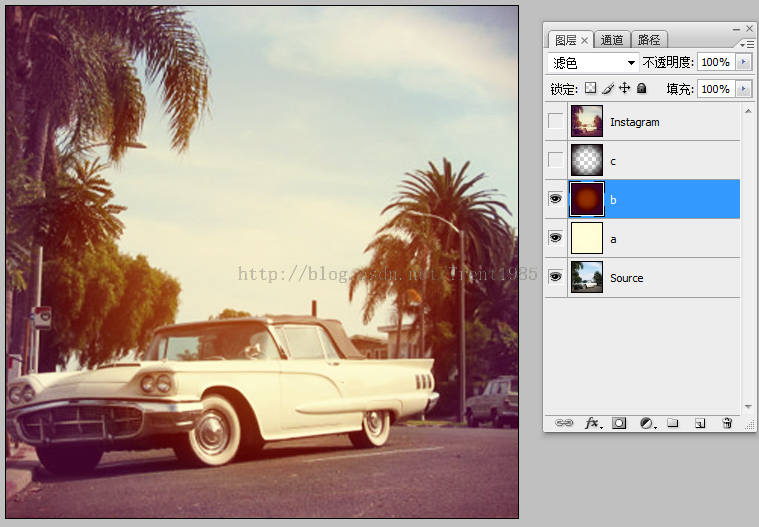759x527 pixels.
Task: Hide layer b using eye icon
Action: pyautogui.click(x=555, y=200)
